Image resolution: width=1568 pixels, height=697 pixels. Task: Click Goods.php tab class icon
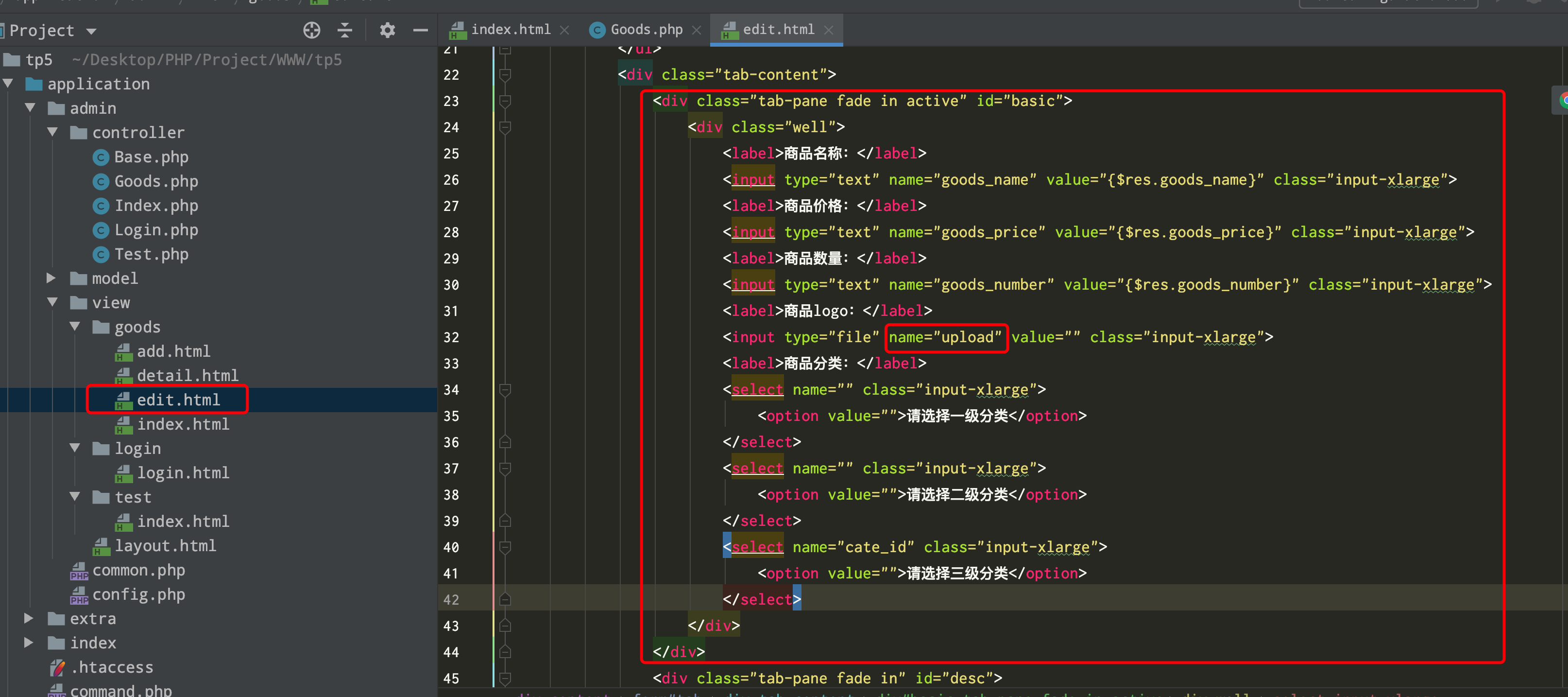pos(597,30)
